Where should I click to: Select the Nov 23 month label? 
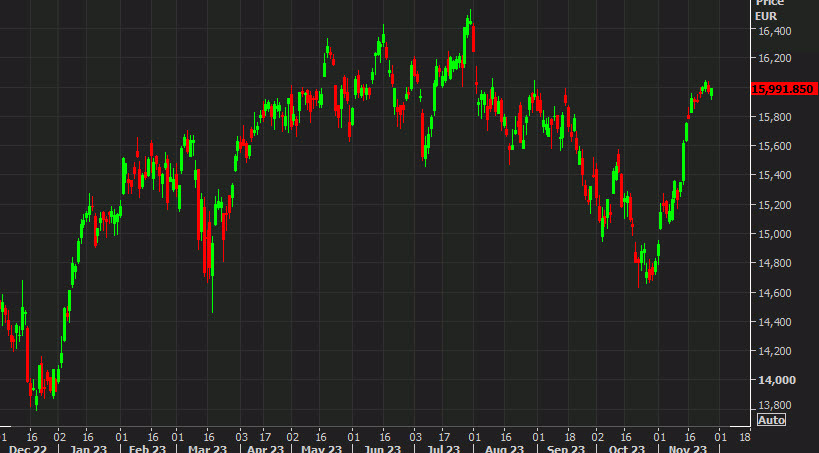click(687, 448)
